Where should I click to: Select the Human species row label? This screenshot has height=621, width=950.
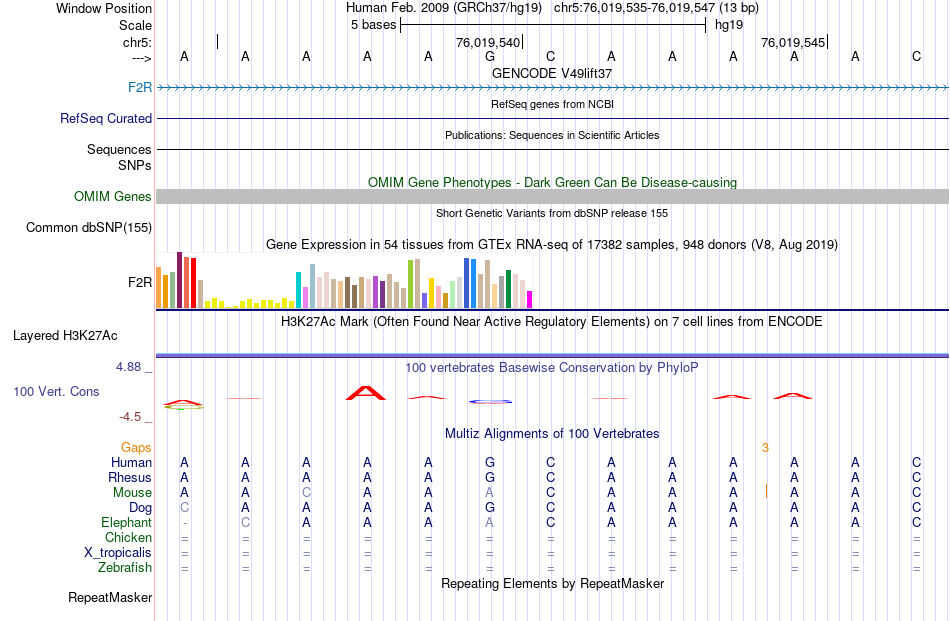(x=131, y=462)
